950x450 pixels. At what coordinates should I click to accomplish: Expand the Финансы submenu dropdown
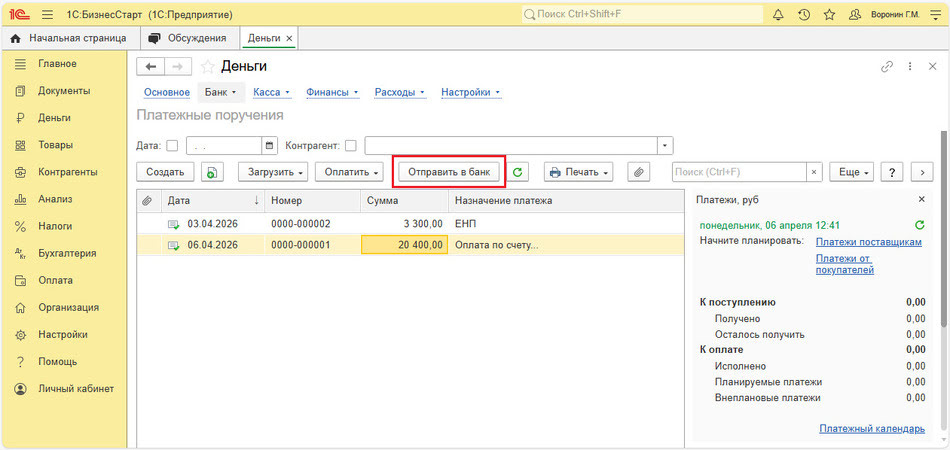[333, 93]
